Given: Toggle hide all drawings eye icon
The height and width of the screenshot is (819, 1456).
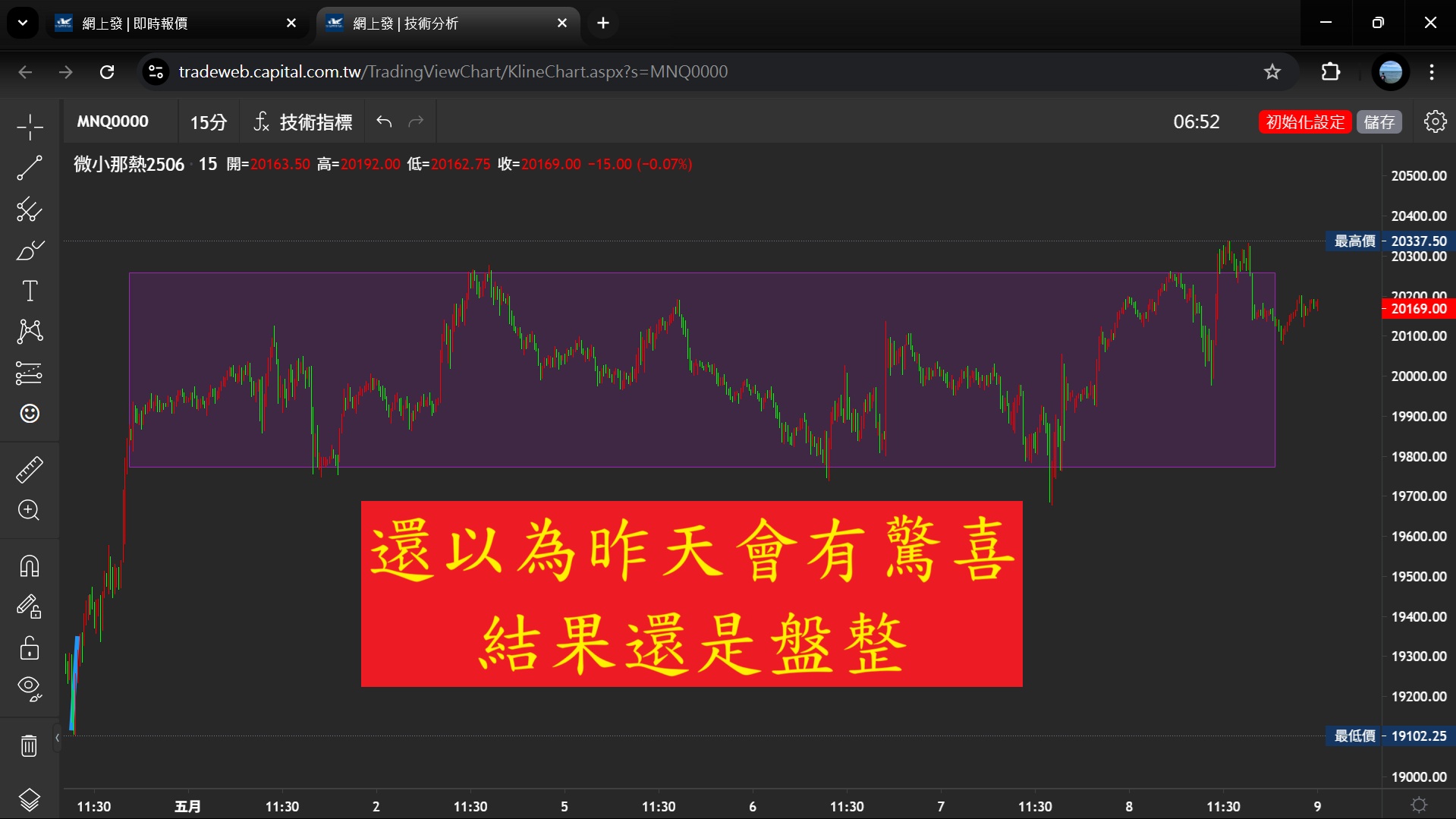Looking at the screenshot, I should (x=30, y=688).
